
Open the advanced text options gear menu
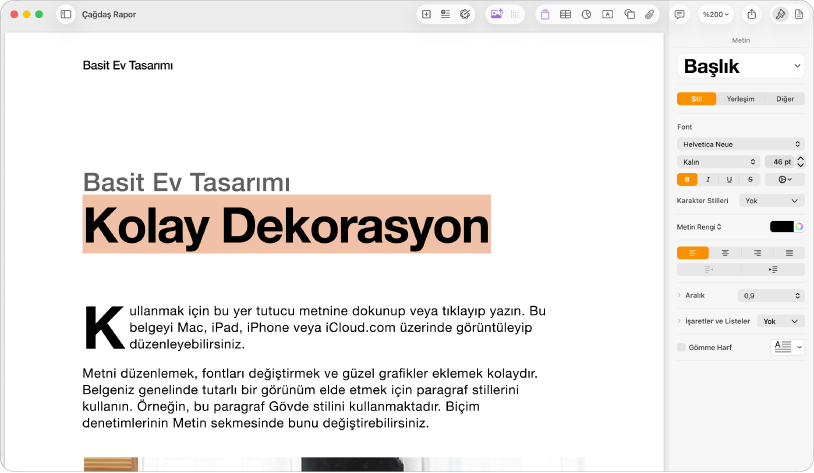point(785,180)
